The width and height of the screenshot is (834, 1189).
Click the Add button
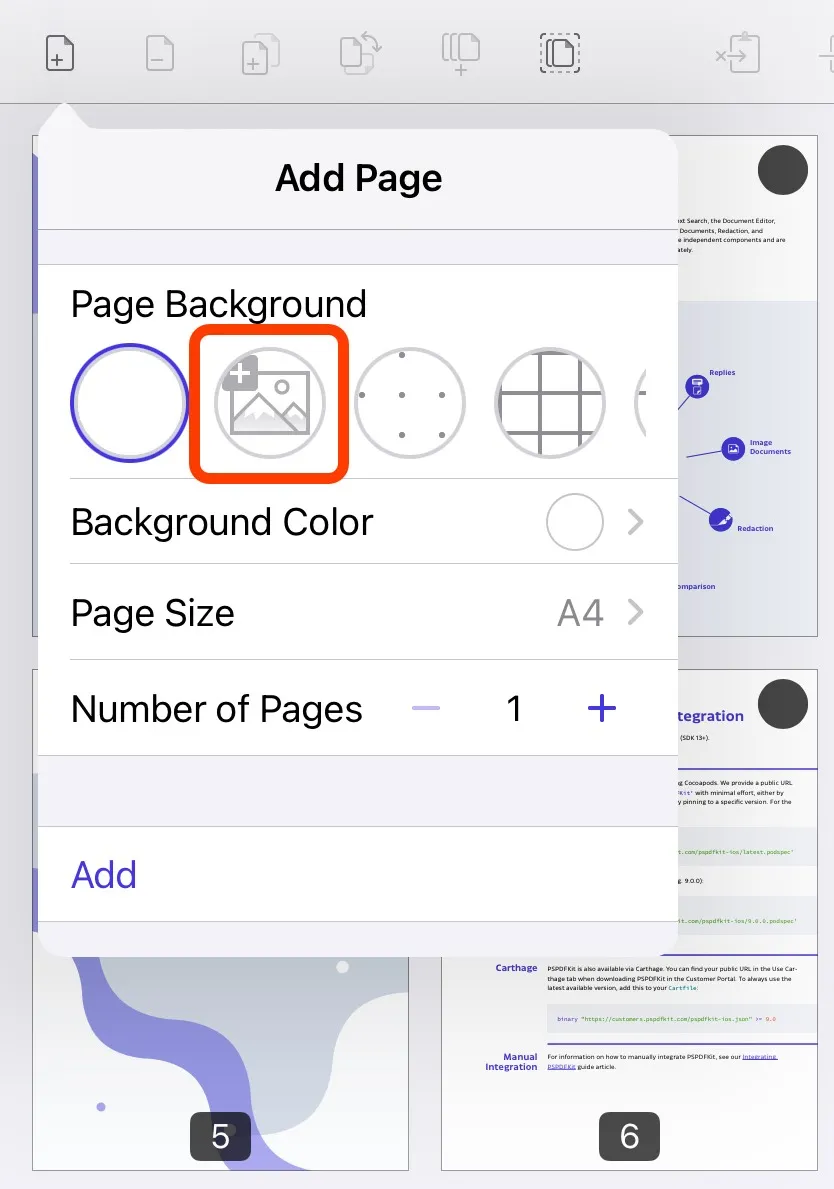click(x=104, y=874)
